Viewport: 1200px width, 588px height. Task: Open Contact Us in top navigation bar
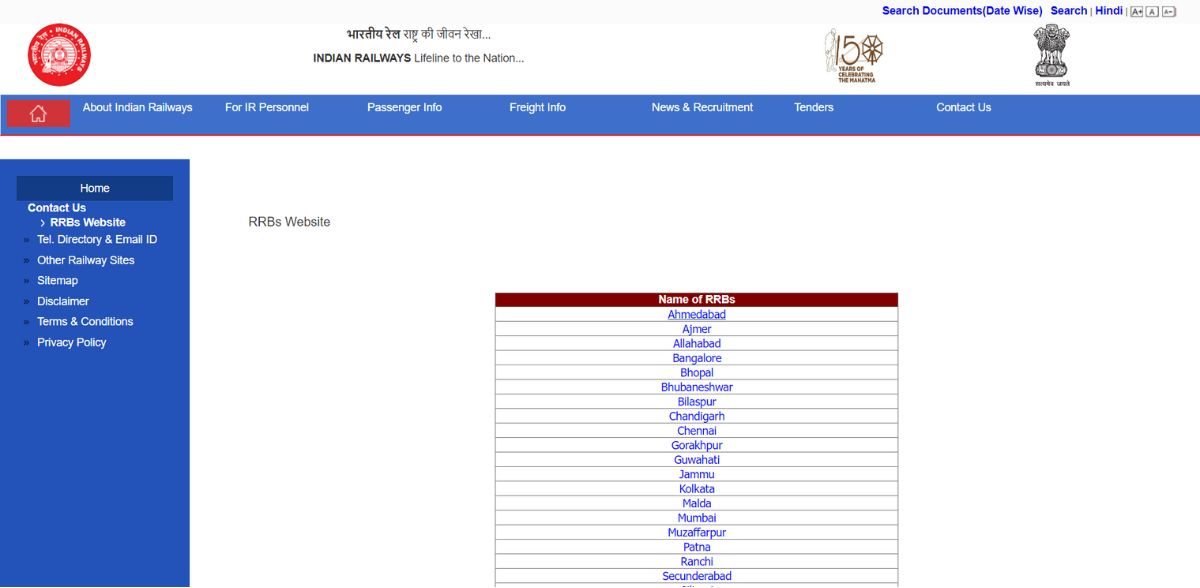pyautogui.click(x=963, y=108)
